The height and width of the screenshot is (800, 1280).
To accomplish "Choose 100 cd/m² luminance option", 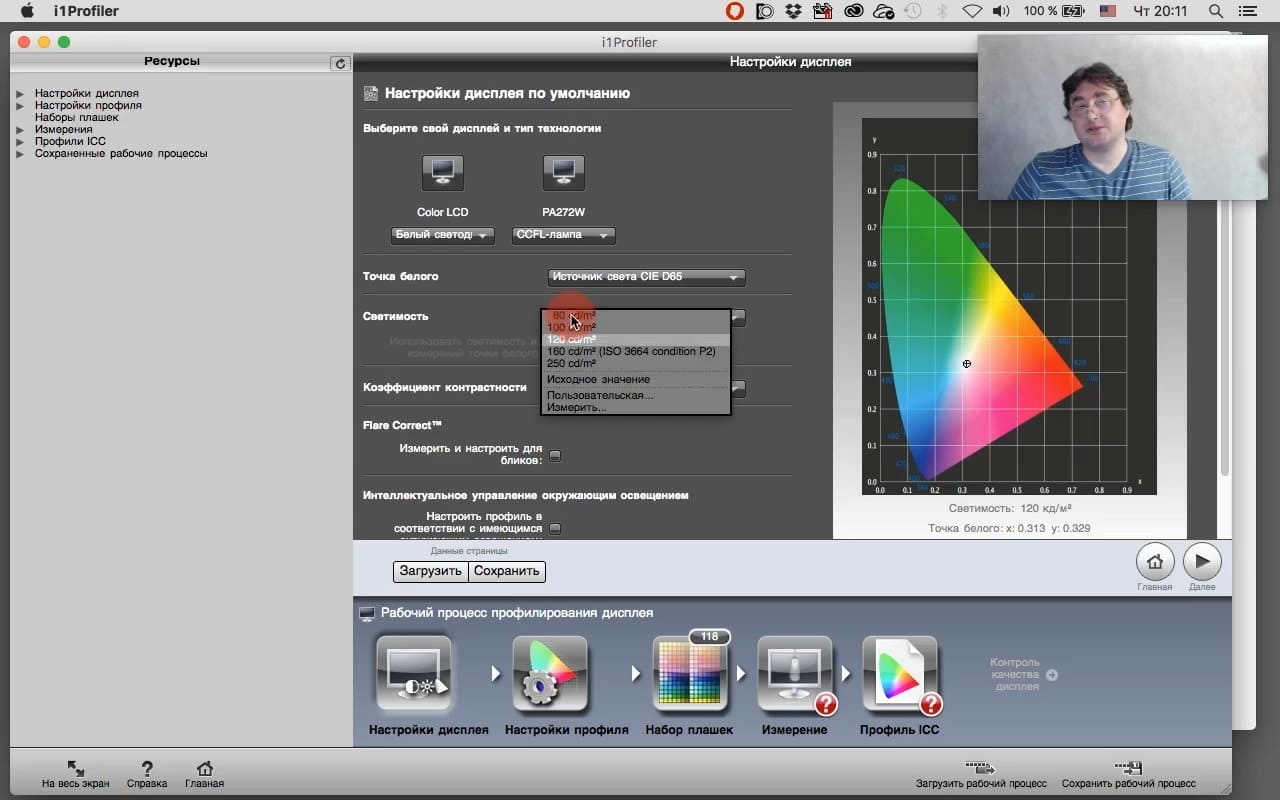I will pyautogui.click(x=636, y=327).
